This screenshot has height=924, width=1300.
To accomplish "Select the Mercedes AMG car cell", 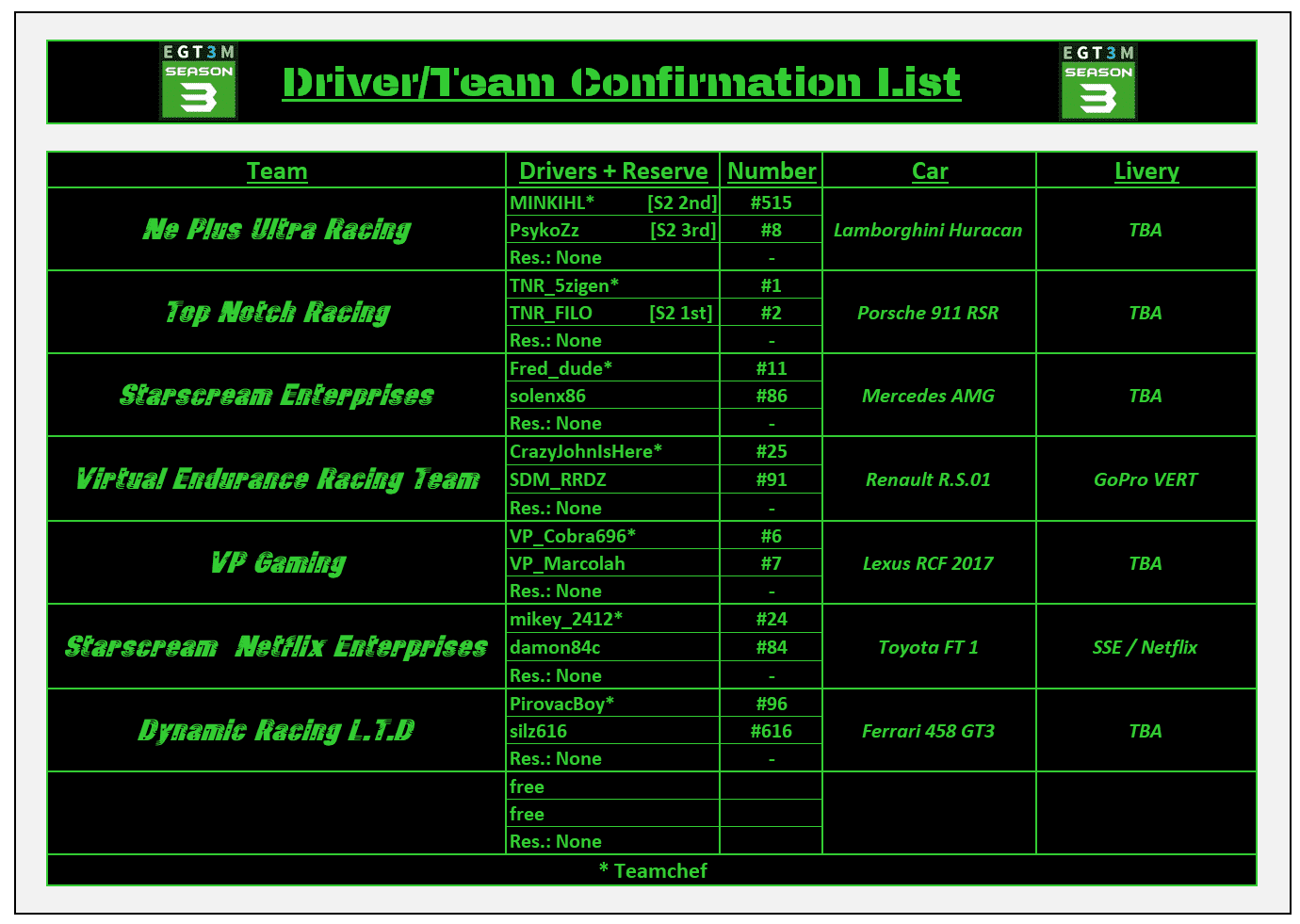I will (930, 396).
